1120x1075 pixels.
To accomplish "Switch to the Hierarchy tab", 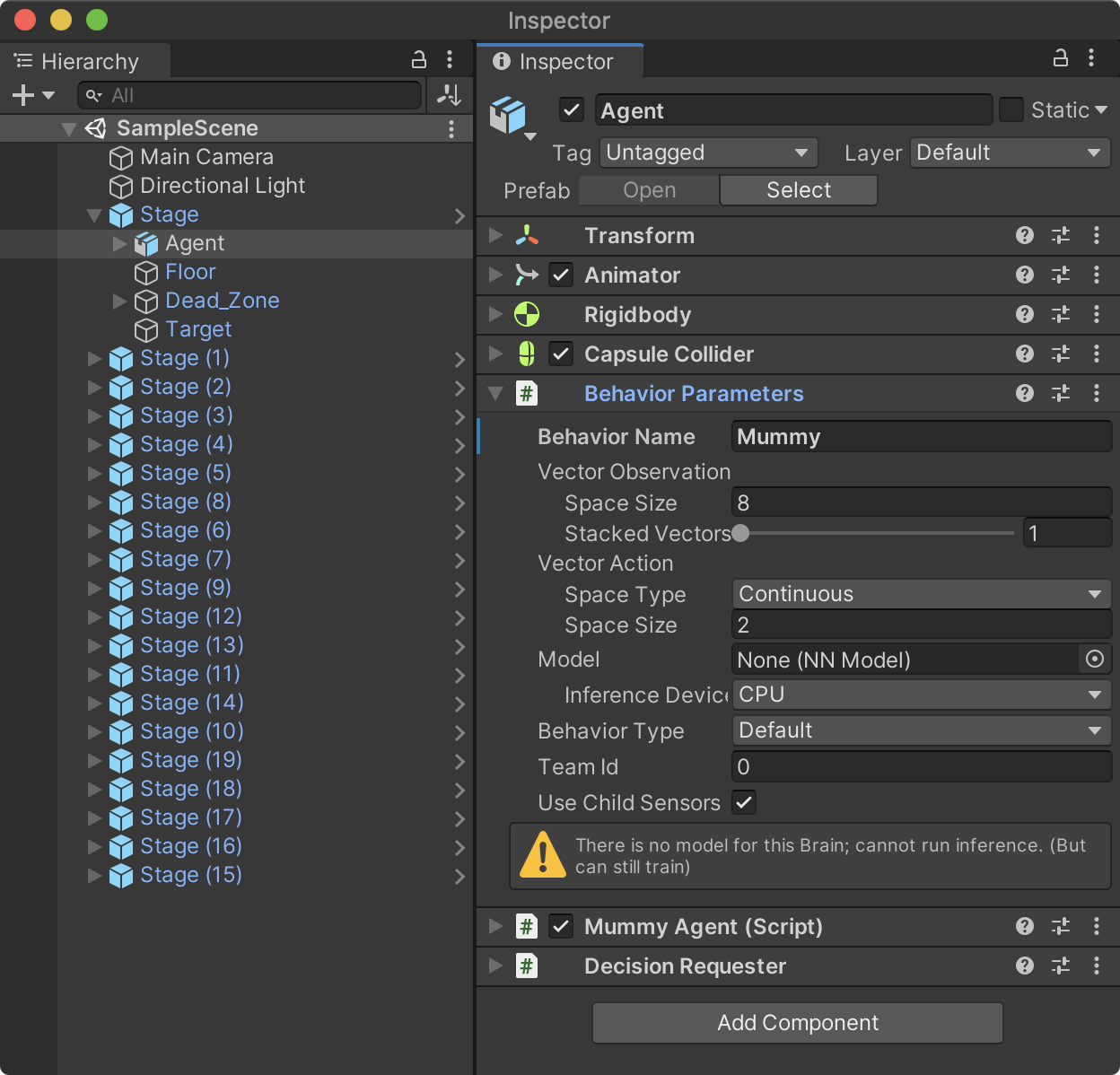I will [85, 61].
